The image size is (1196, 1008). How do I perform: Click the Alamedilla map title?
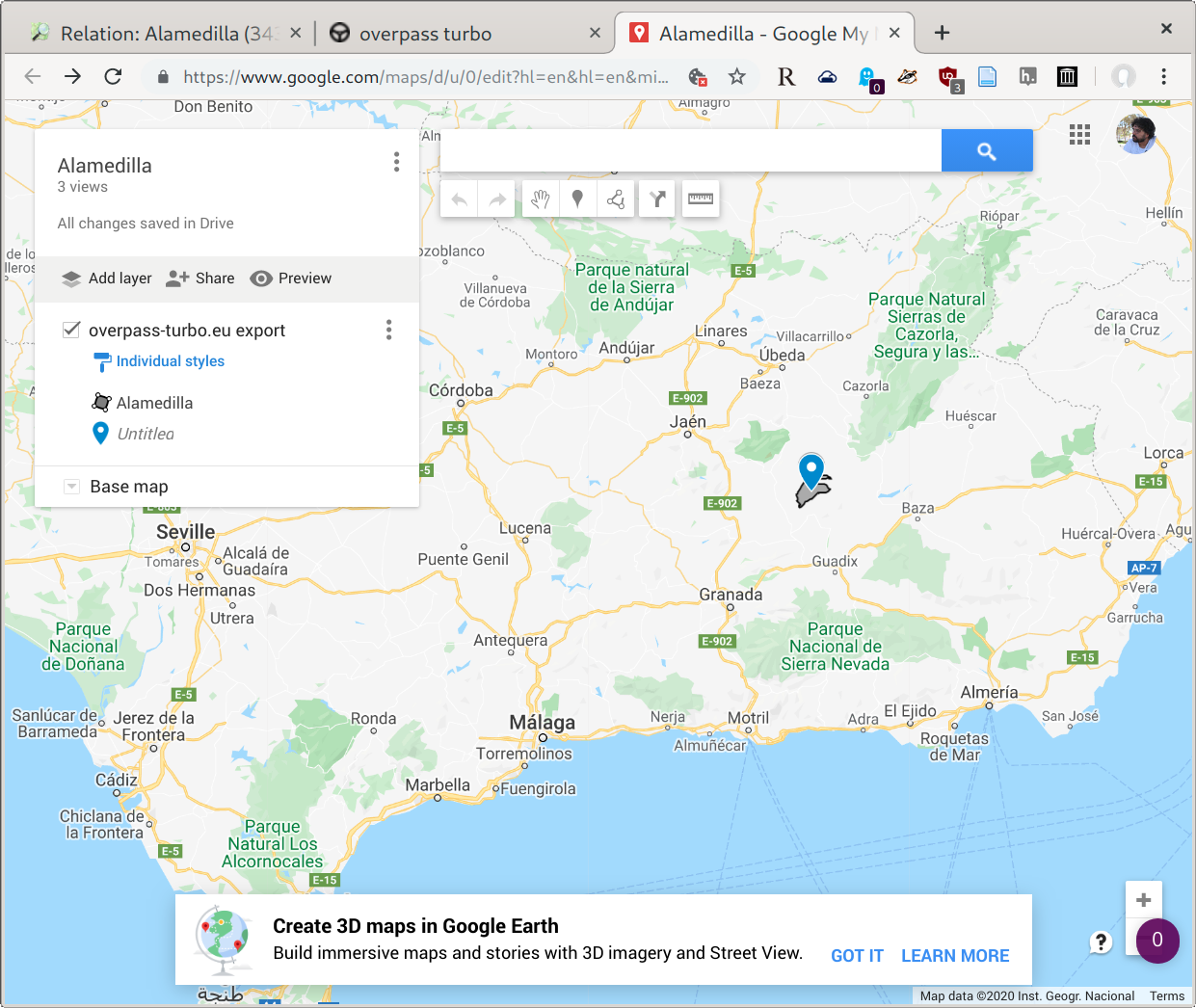104,166
